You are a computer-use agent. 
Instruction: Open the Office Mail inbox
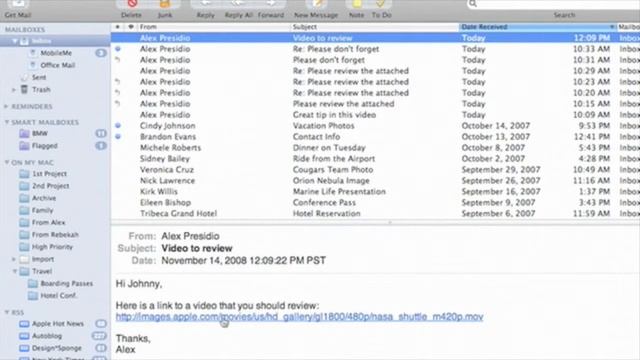(x=58, y=65)
